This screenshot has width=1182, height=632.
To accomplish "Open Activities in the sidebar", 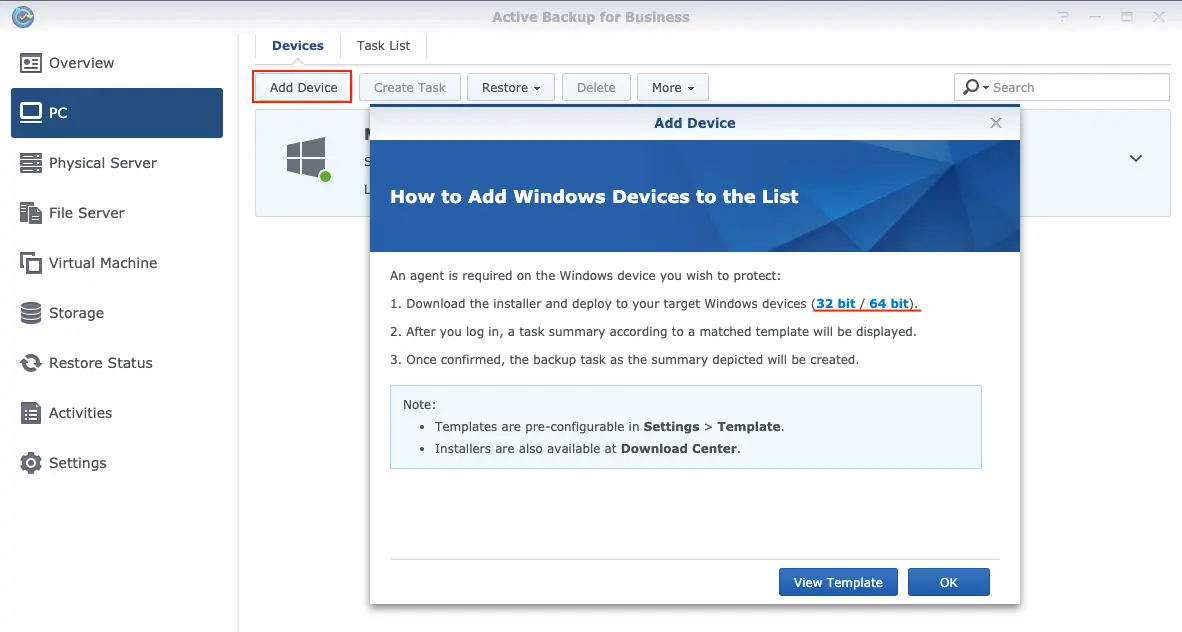I will point(117,413).
